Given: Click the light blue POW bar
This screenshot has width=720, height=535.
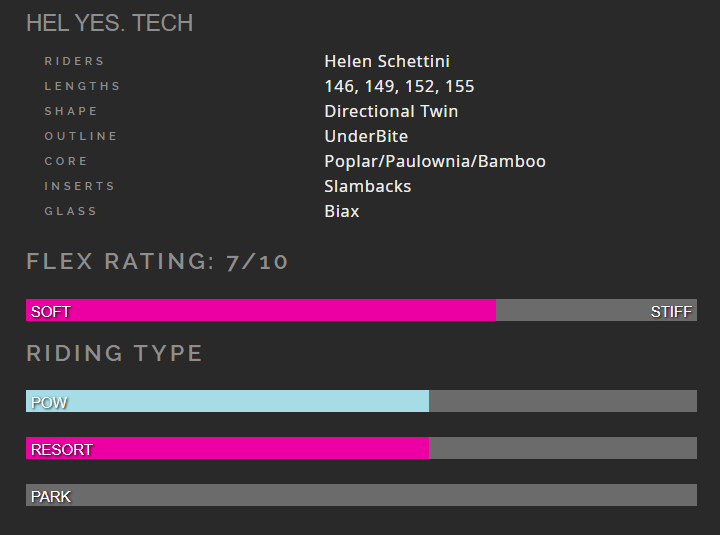Looking at the screenshot, I should (x=227, y=401).
